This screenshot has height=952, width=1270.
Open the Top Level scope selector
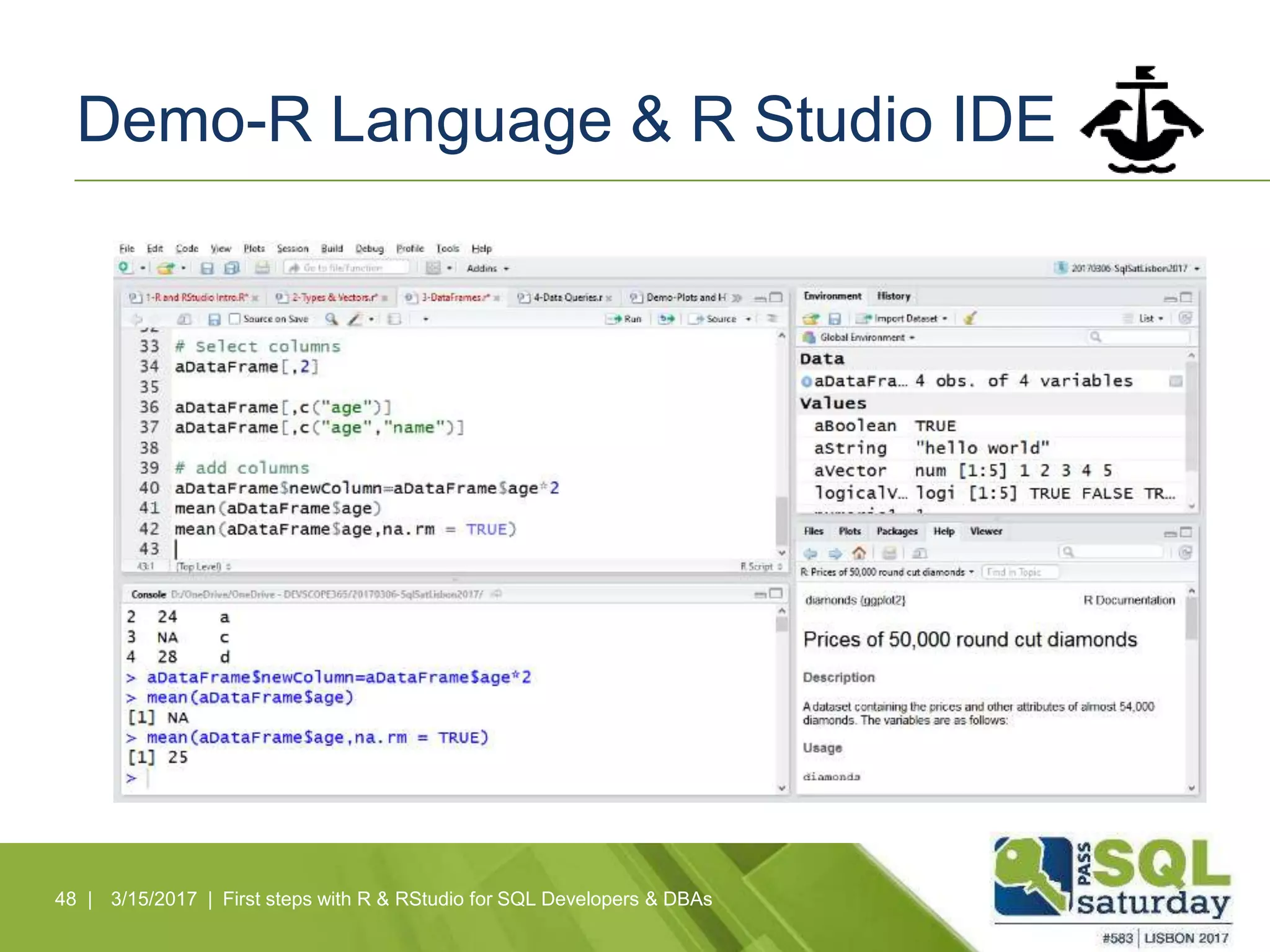click(203, 566)
